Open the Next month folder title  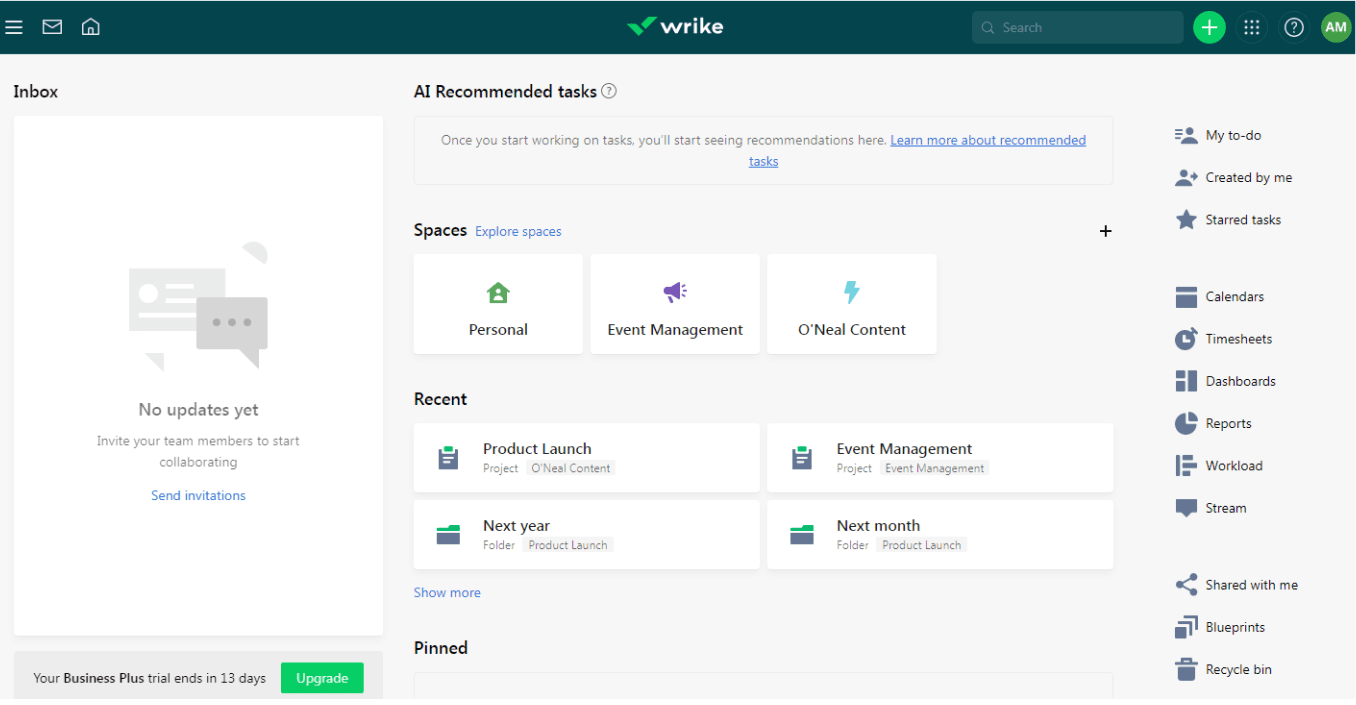(x=878, y=526)
